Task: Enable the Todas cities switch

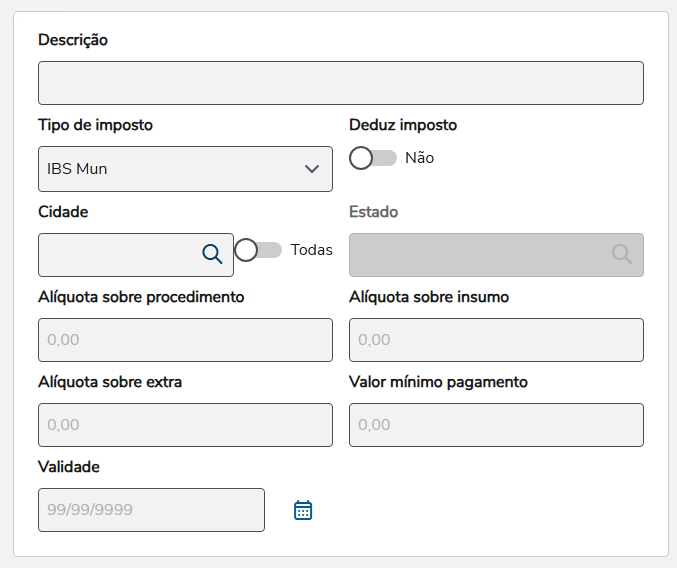Action: pyautogui.click(x=258, y=250)
